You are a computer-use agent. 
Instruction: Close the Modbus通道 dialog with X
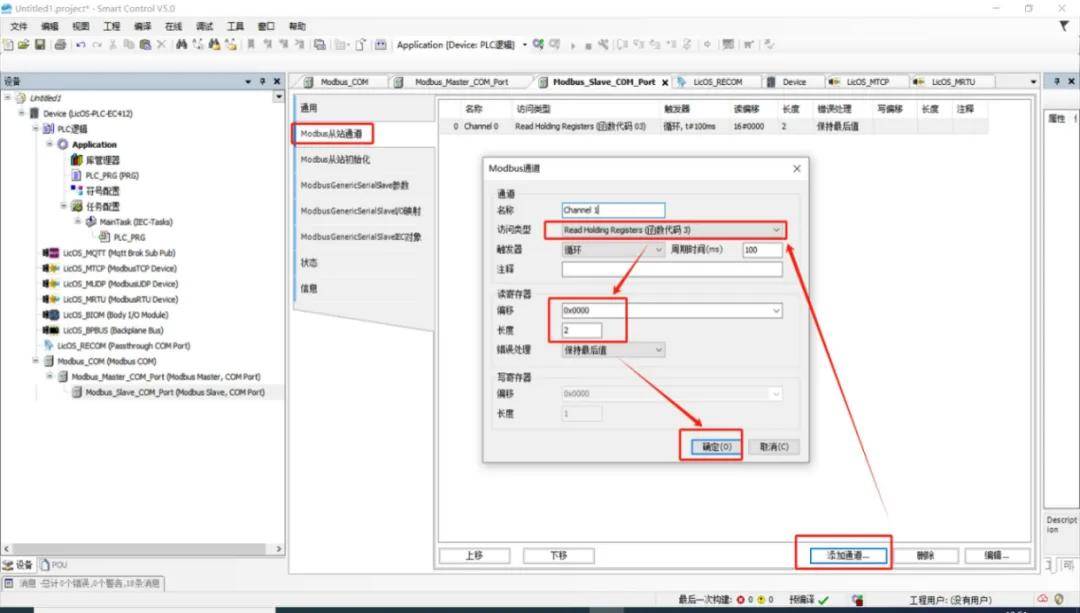pyautogui.click(x=796, y=170)
